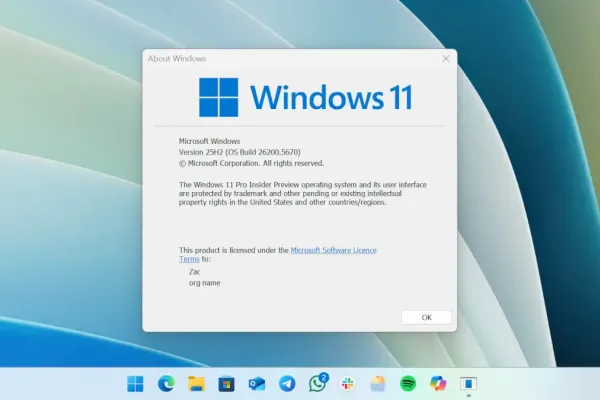
Task: Open Copilot from the taskbar
Action: (438, 384)
